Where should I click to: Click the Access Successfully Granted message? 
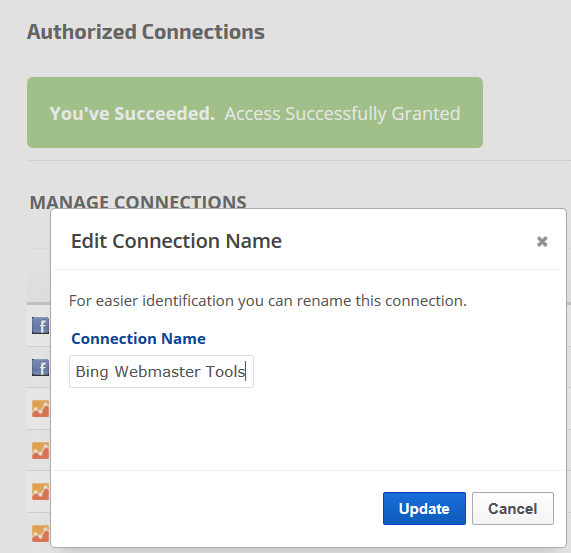pos(342,114)
